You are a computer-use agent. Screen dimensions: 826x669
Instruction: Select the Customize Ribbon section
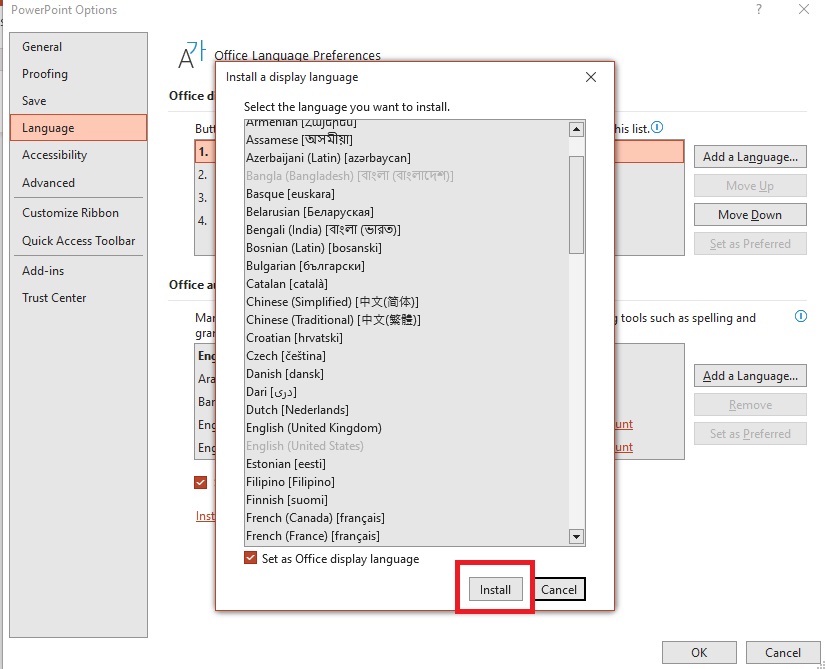[70, 212]
